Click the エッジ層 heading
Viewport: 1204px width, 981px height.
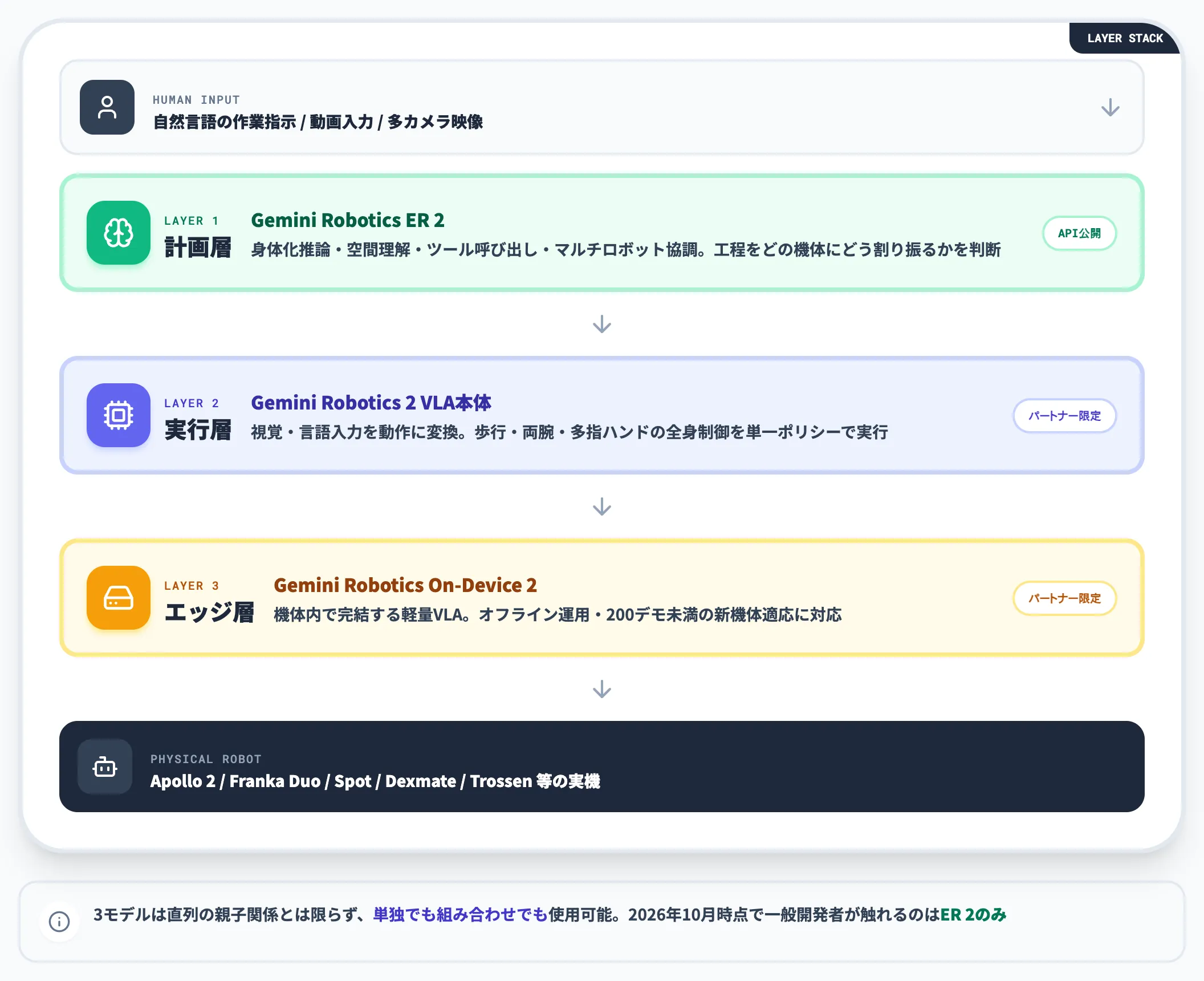pos(209,613)
